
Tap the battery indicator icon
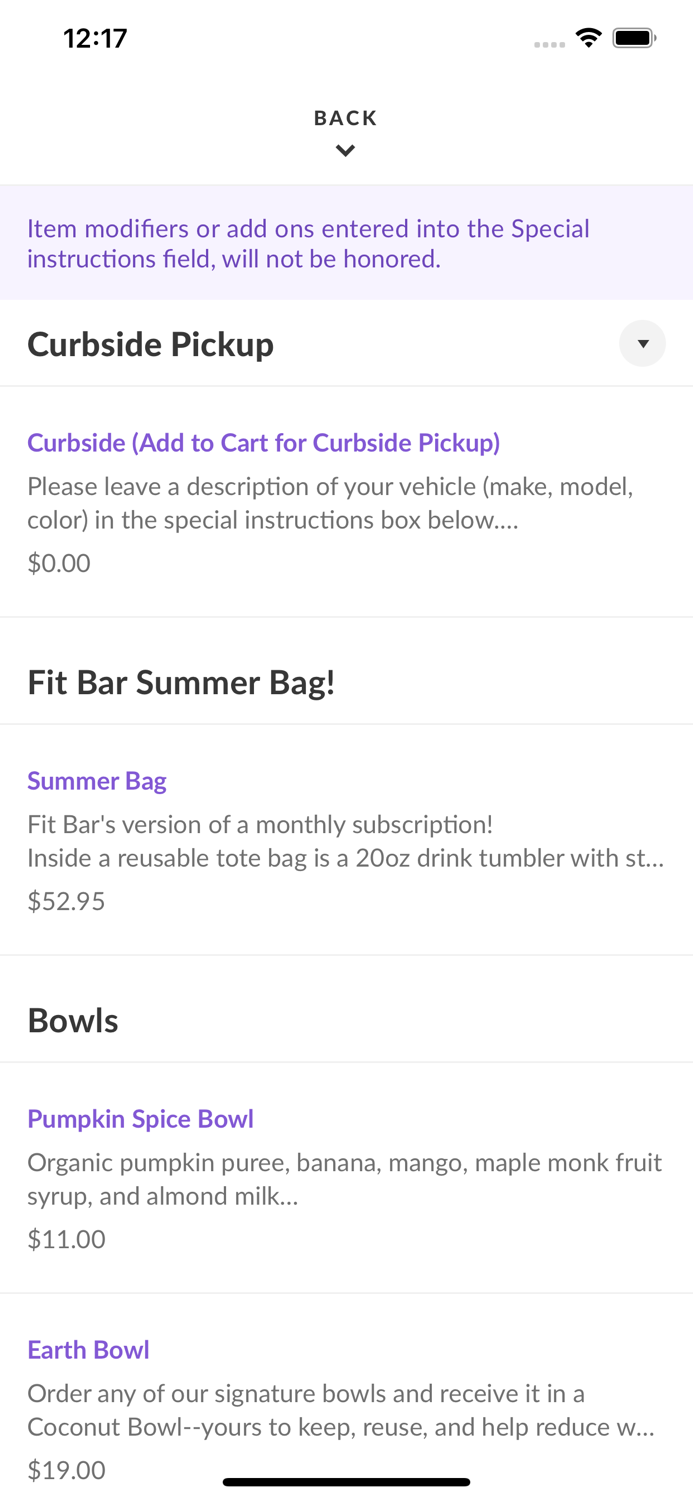point(634,36)
